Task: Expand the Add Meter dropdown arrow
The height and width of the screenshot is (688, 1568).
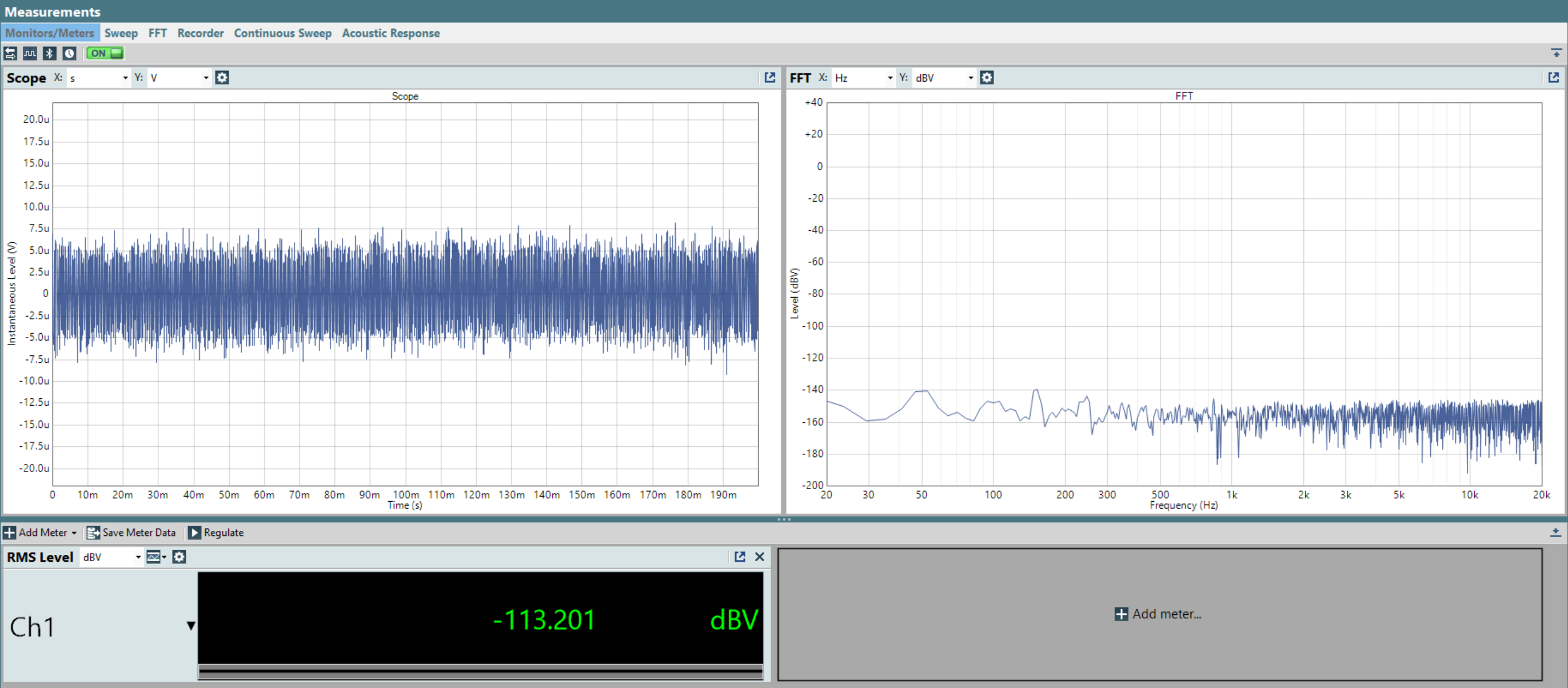Action: click(74, 533)
